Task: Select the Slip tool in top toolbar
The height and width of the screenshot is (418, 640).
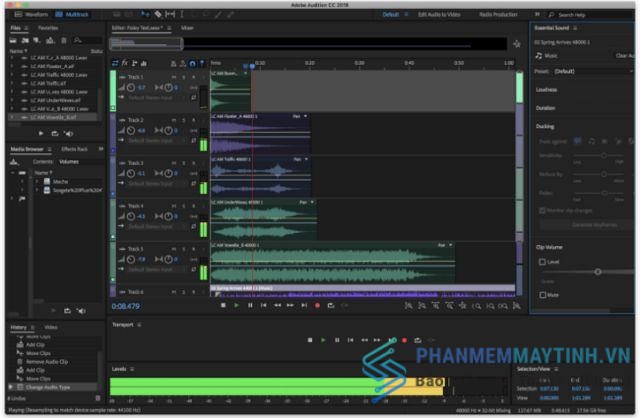Action: point(170,14)
